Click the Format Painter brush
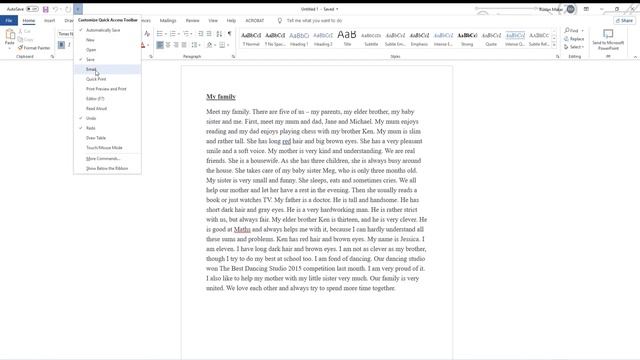The height and width of the screenshot is (360, 640). pyautogui.click(x=34, y=48)
